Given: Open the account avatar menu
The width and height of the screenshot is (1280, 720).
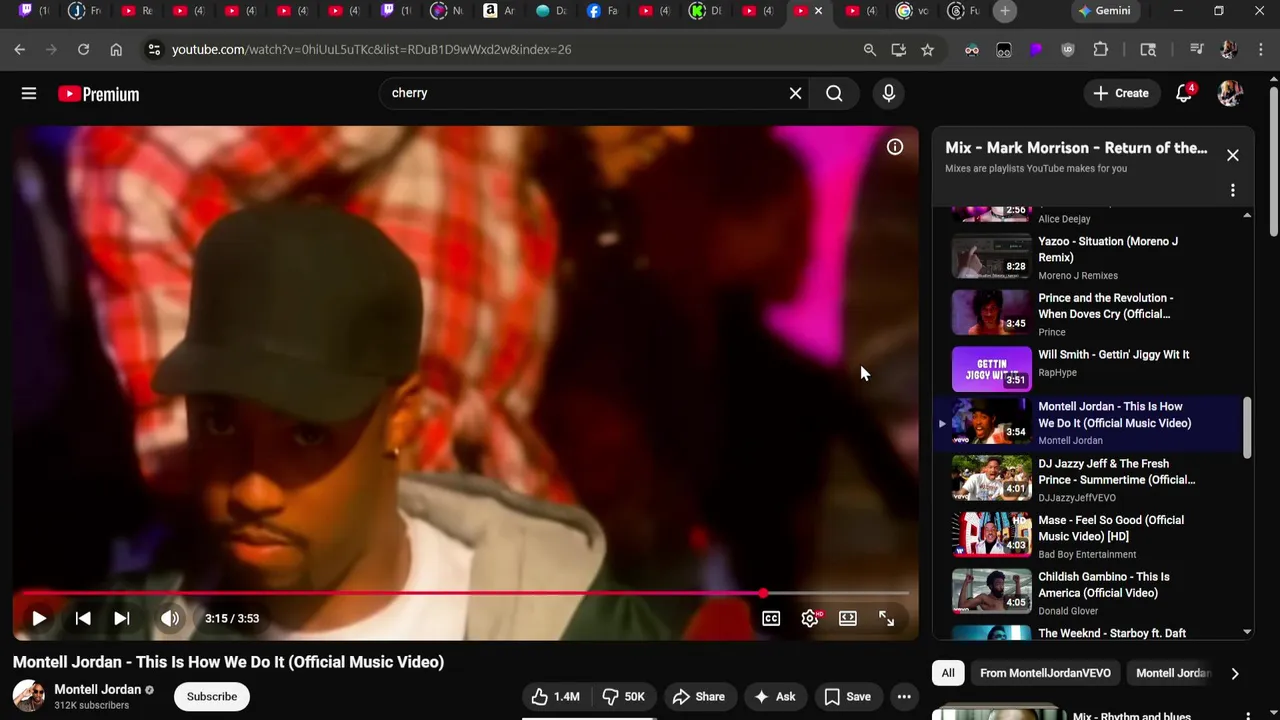Looking at the screenshot, I should pos(1230,93).
